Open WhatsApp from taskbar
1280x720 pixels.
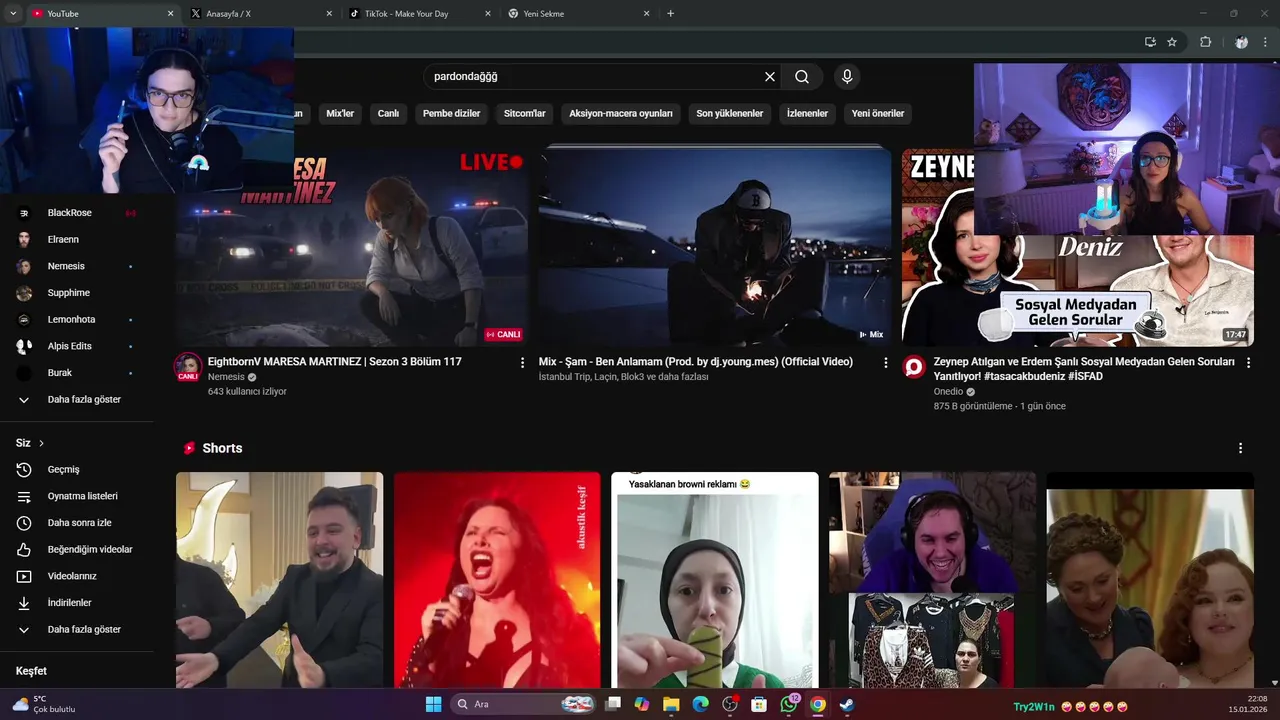[x=789, y=704]
